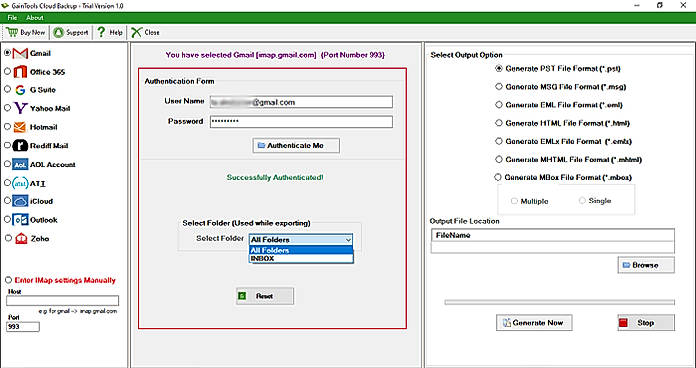Open Support from the toolbar
This screenshot has width=696, height=368.
(71, 32)
